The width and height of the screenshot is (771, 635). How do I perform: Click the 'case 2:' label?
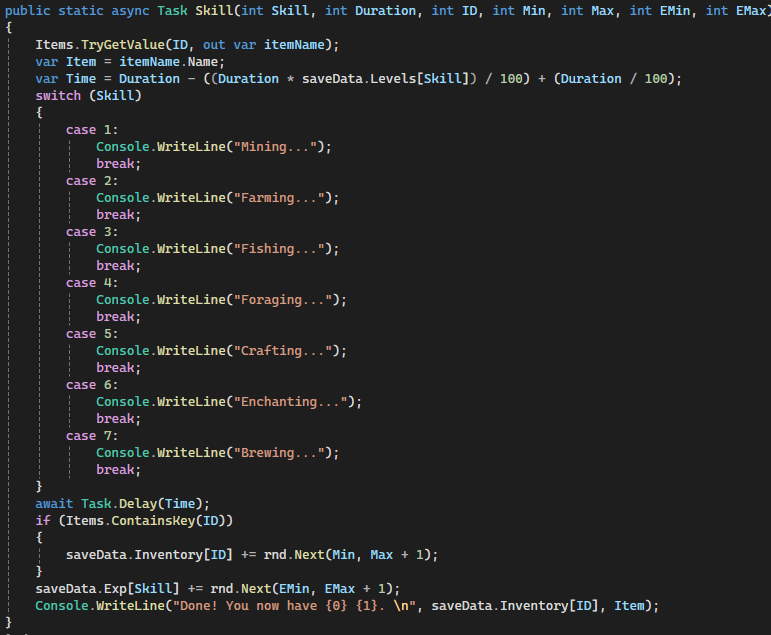(92, 181)
